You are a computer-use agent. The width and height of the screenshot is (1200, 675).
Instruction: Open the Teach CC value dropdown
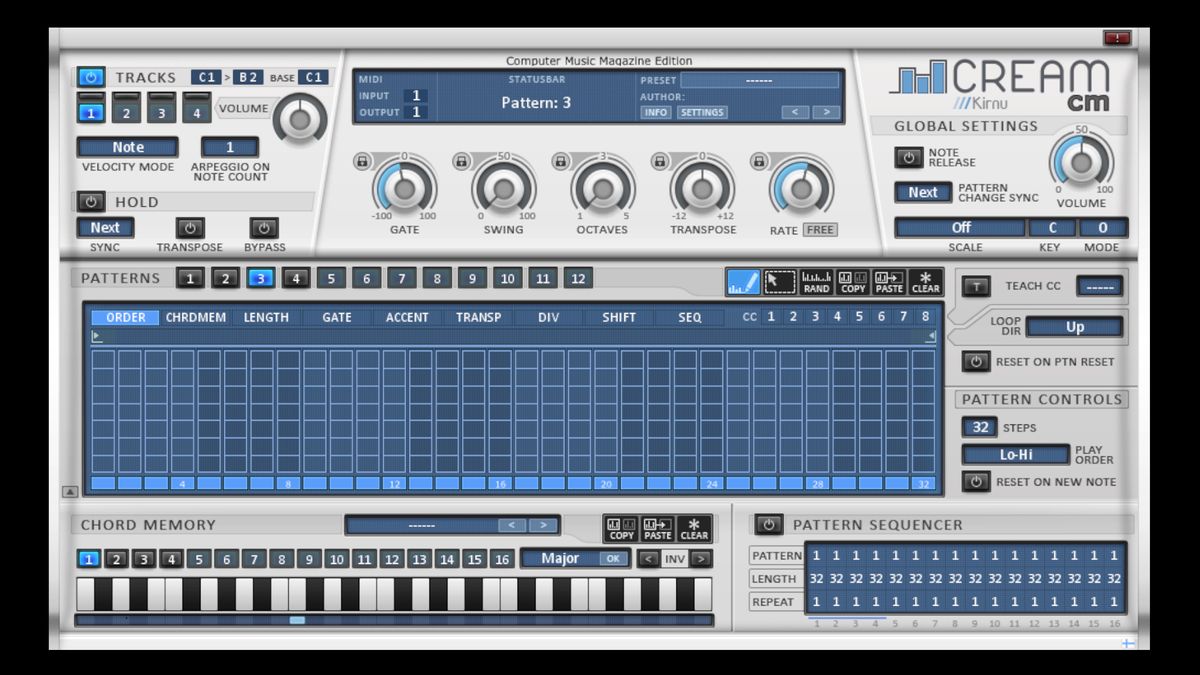[1100, 286]
